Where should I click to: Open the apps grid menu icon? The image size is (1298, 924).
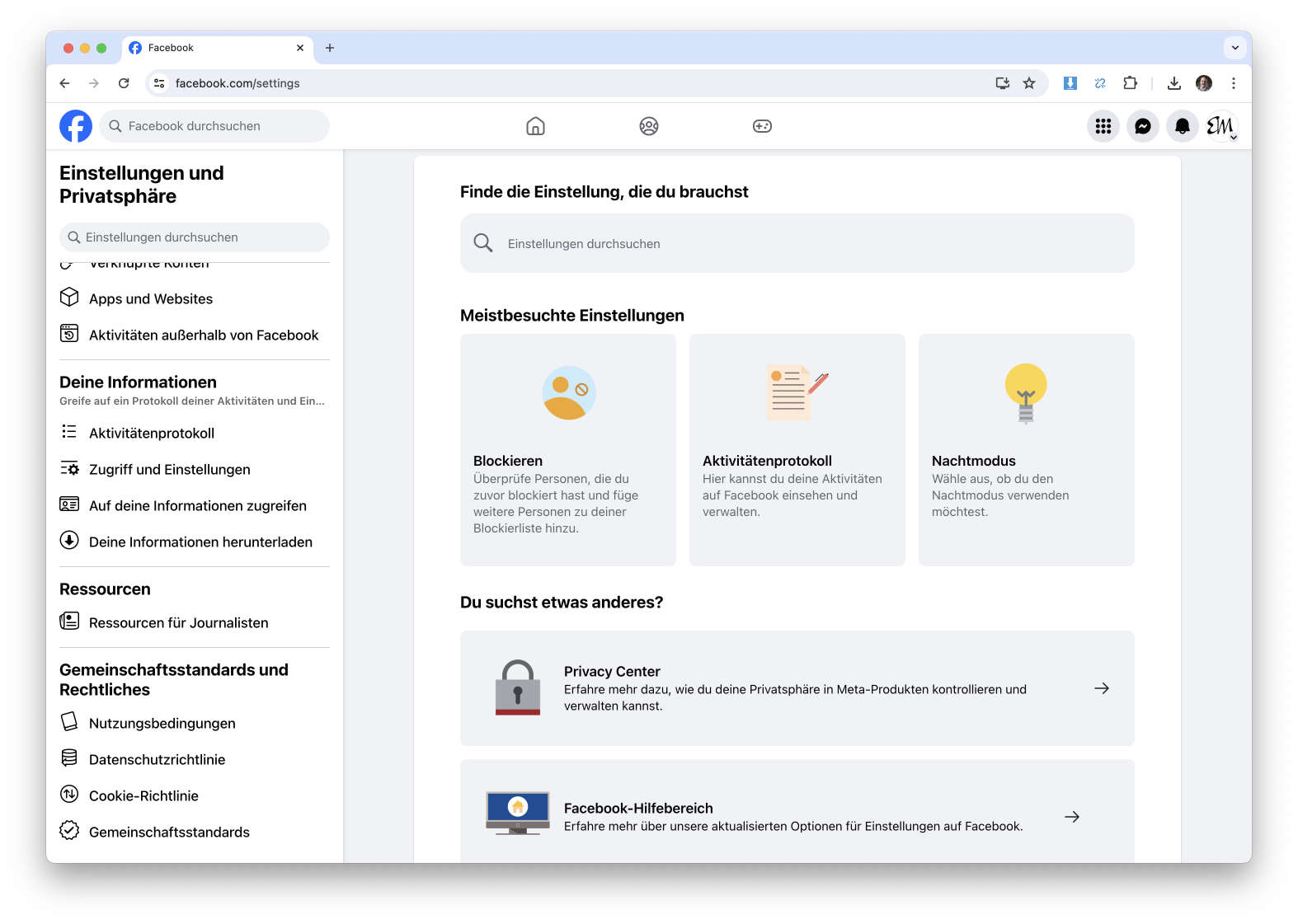coord(1103,126)
